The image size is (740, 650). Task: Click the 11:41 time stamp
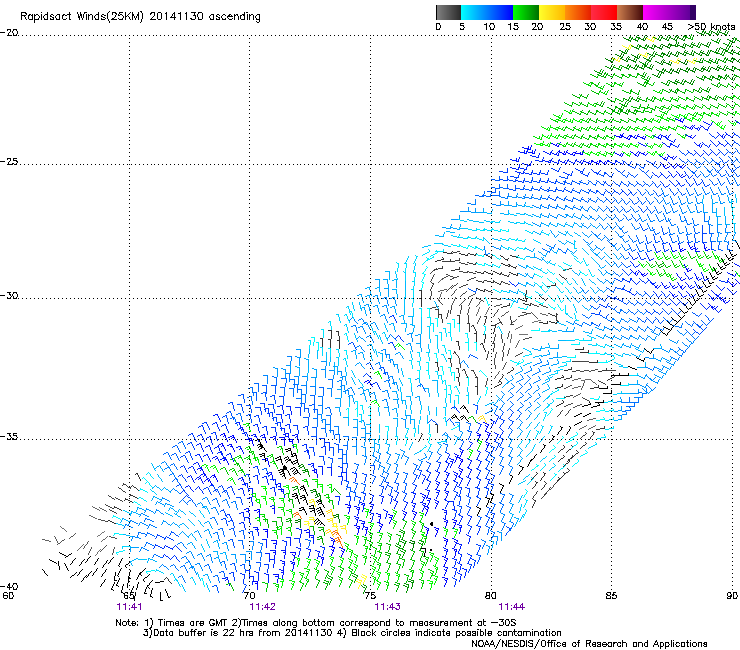(x=129, y=607)
